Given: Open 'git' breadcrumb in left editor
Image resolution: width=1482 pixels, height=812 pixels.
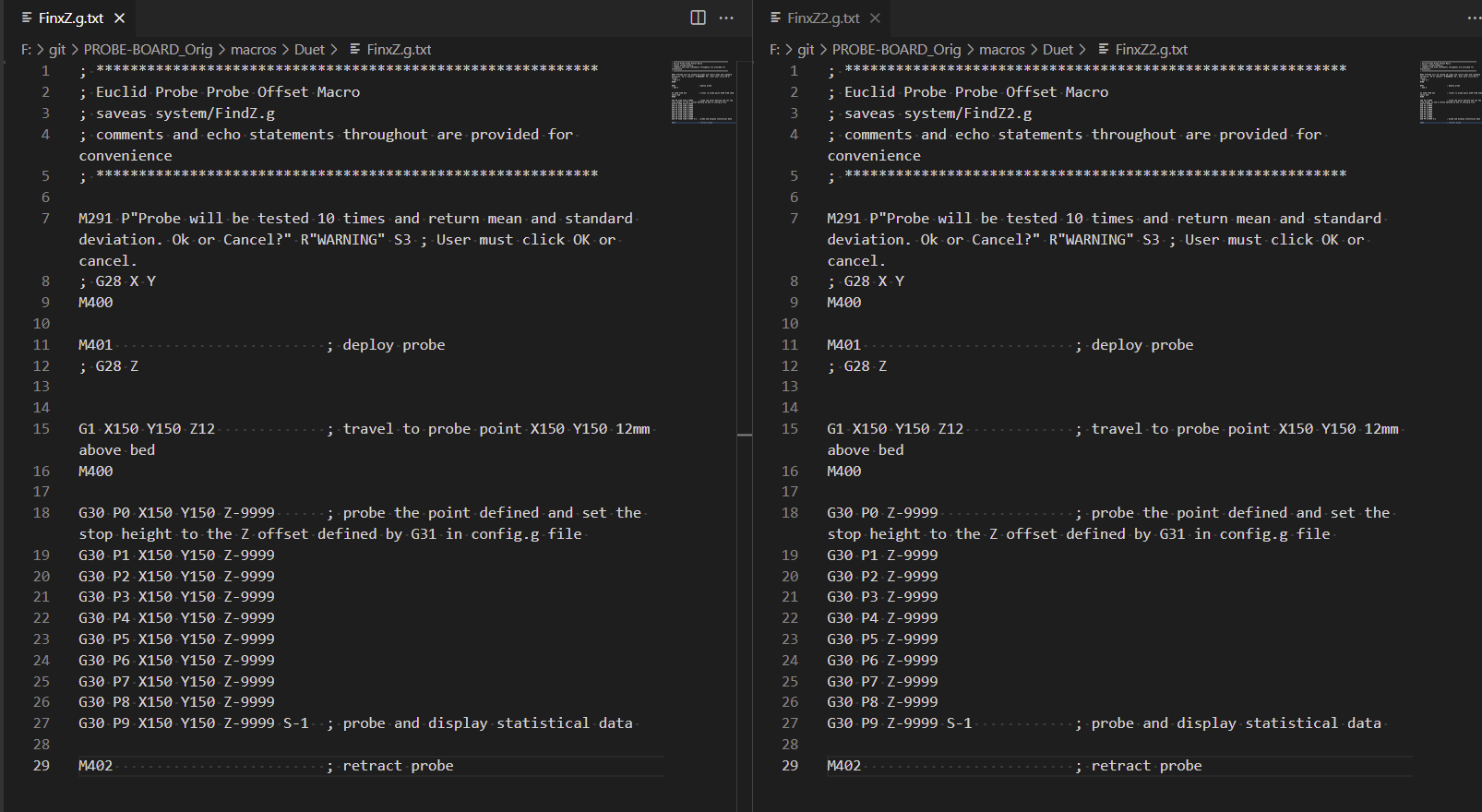Looking at the screenshot, I should click(57, 49).
